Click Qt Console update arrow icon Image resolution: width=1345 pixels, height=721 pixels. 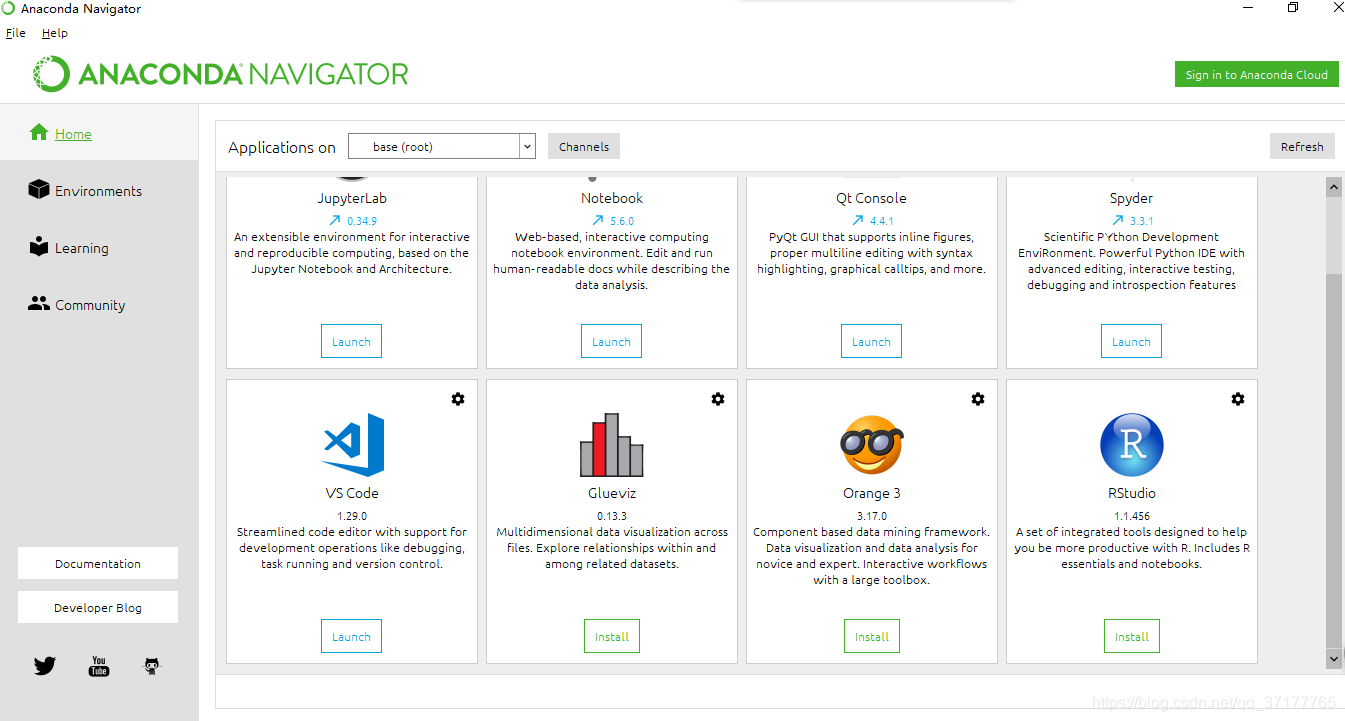pos(858,220)
